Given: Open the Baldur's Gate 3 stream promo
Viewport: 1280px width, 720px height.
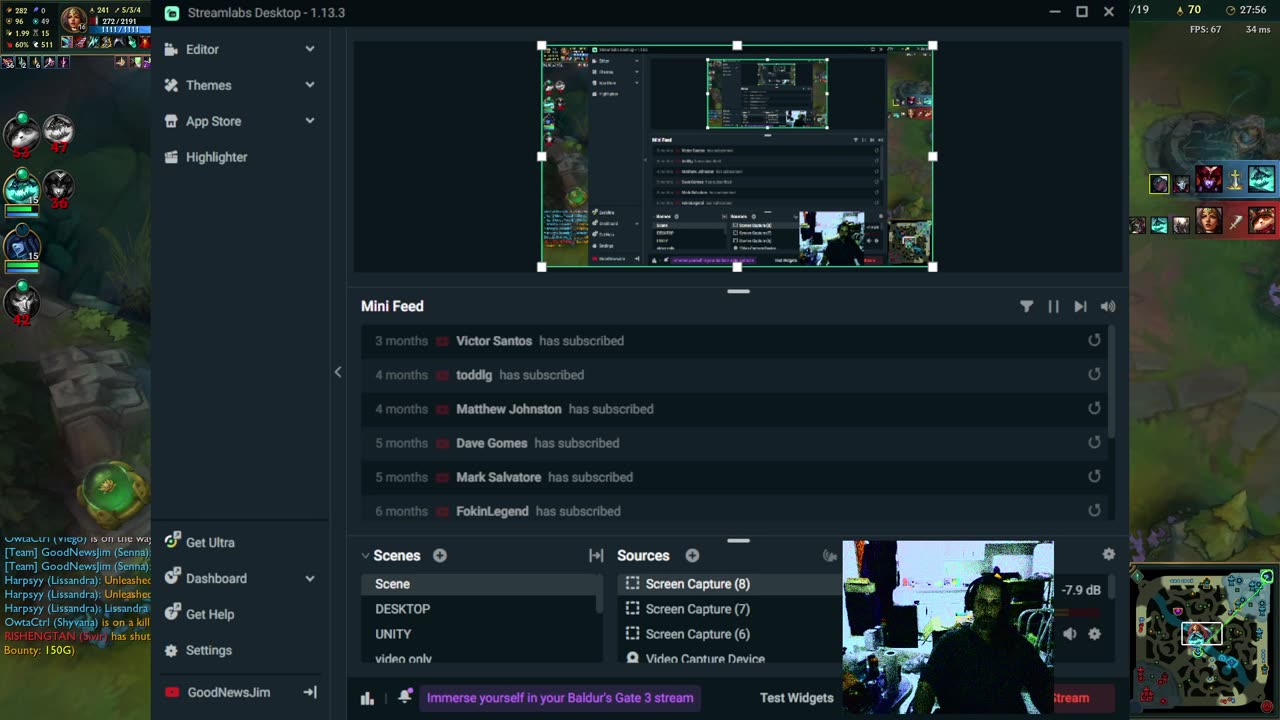Looking at the screenshot, I should pyautogui.click(x=560, y=698).
